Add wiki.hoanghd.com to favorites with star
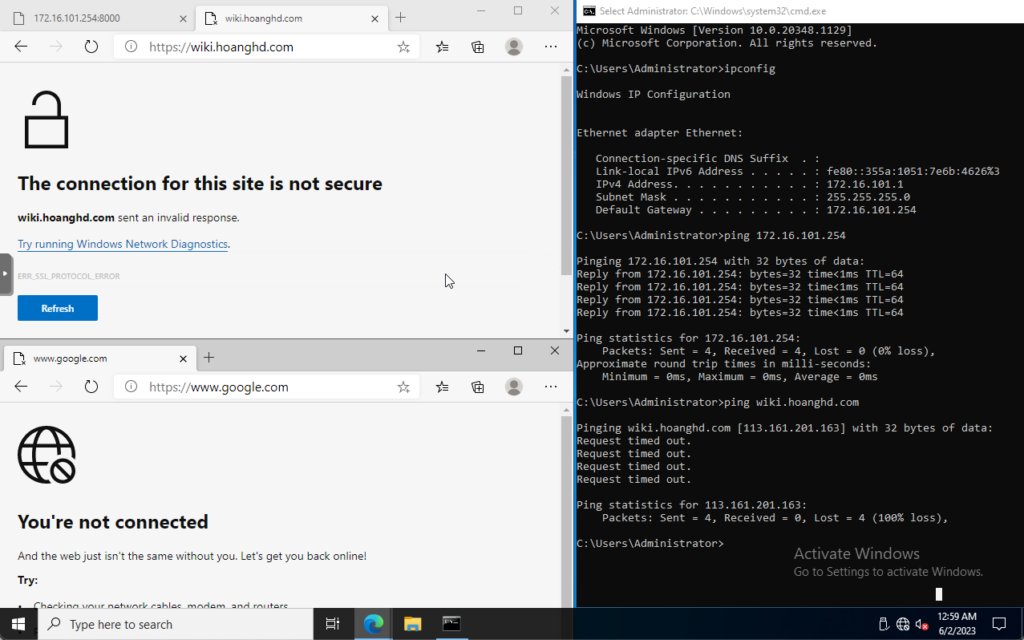Screen dimensions: 1024x640 click(404, 46)
